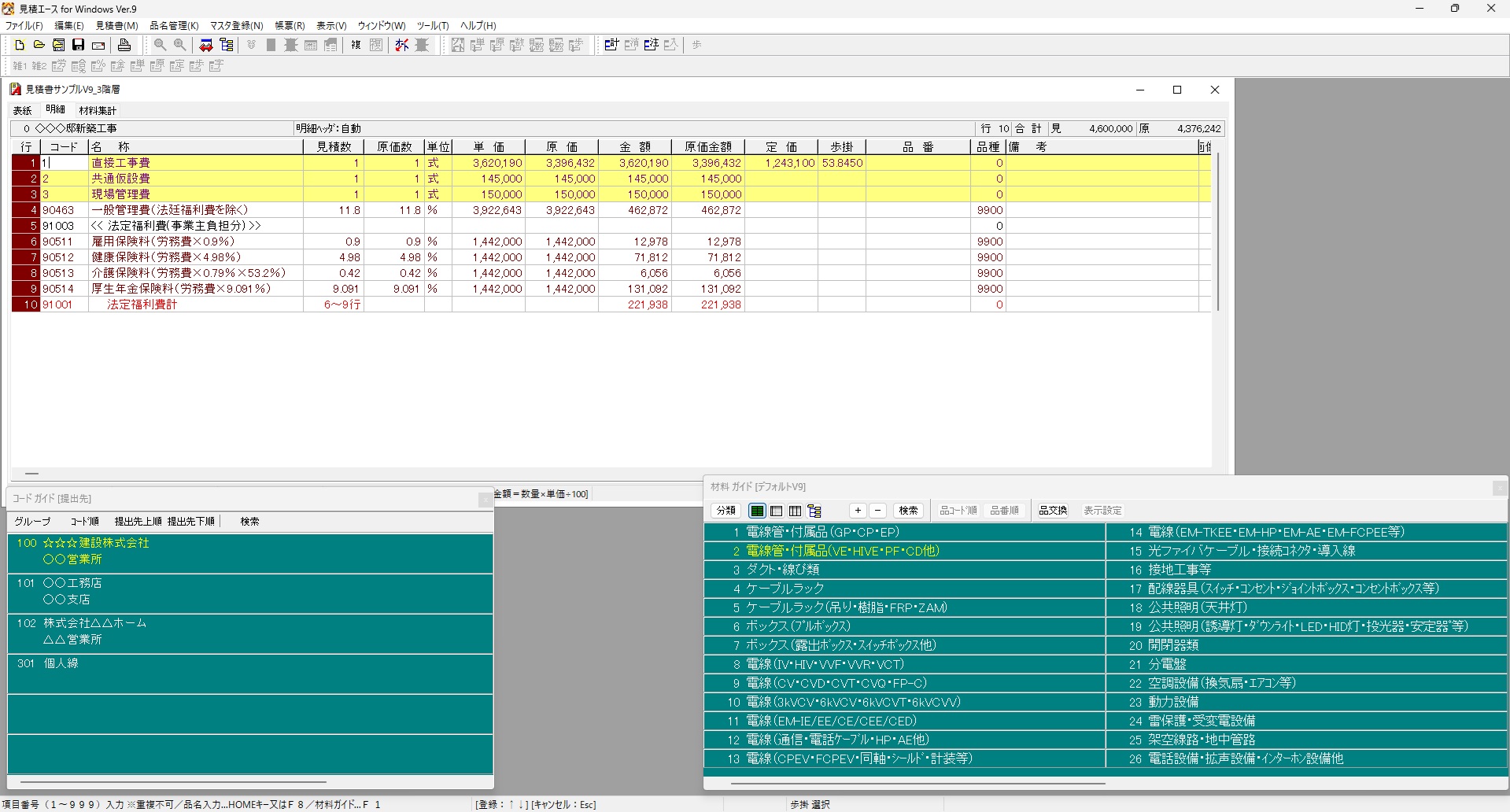Select 102 株式会社△△ホーム entry
The height and width of the screenshot is (812, 1510).
(x=250, y=633)
